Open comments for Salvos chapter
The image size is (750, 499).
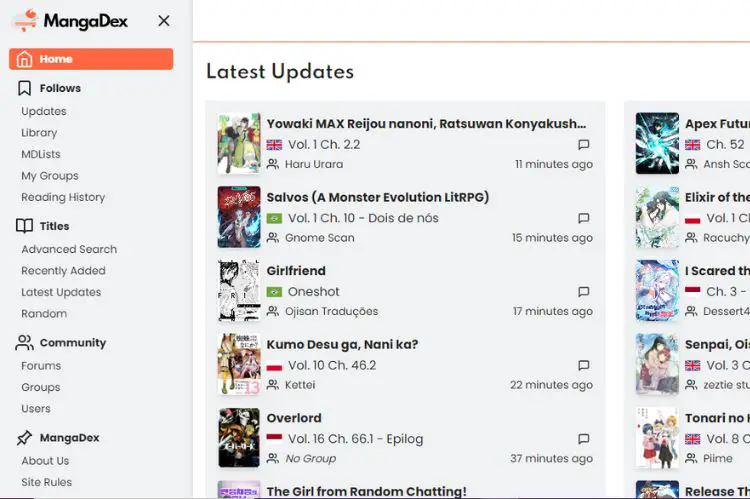pos(584,218)
